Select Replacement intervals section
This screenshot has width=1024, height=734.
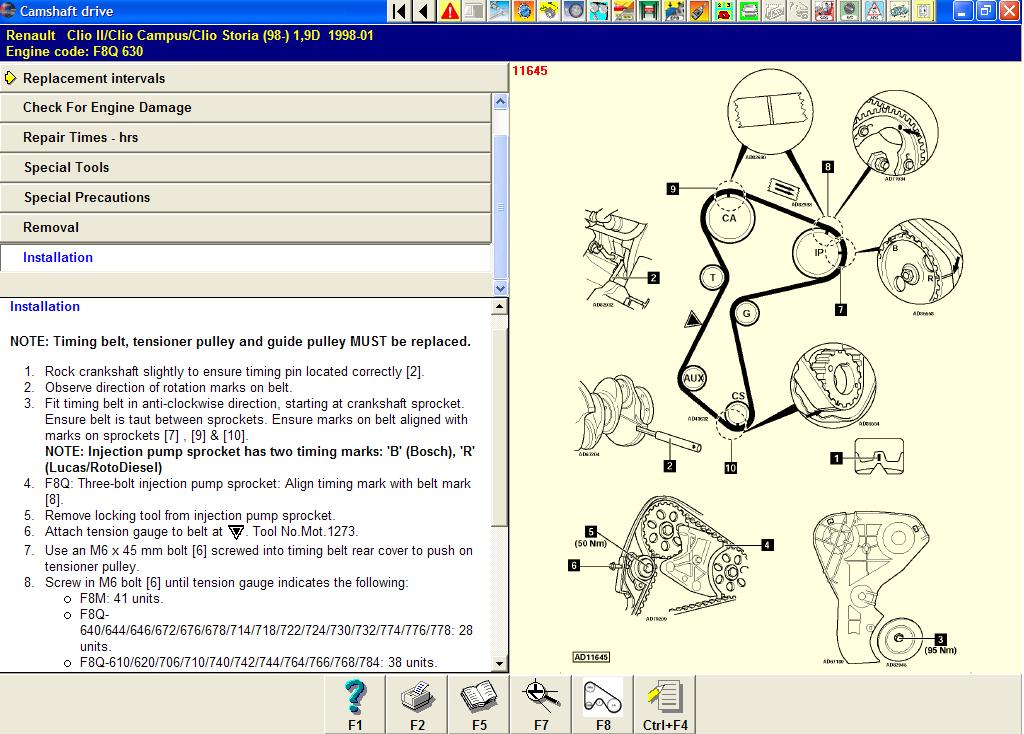tap(253, 78)
